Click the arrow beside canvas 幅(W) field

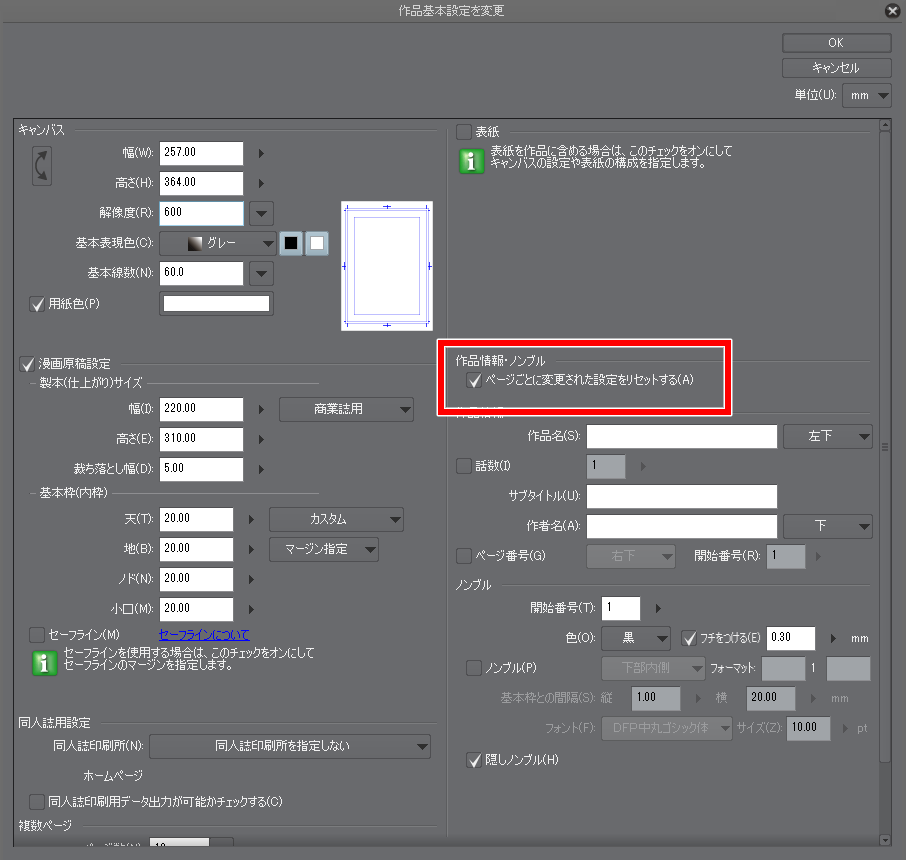click(x=262, y=154)
